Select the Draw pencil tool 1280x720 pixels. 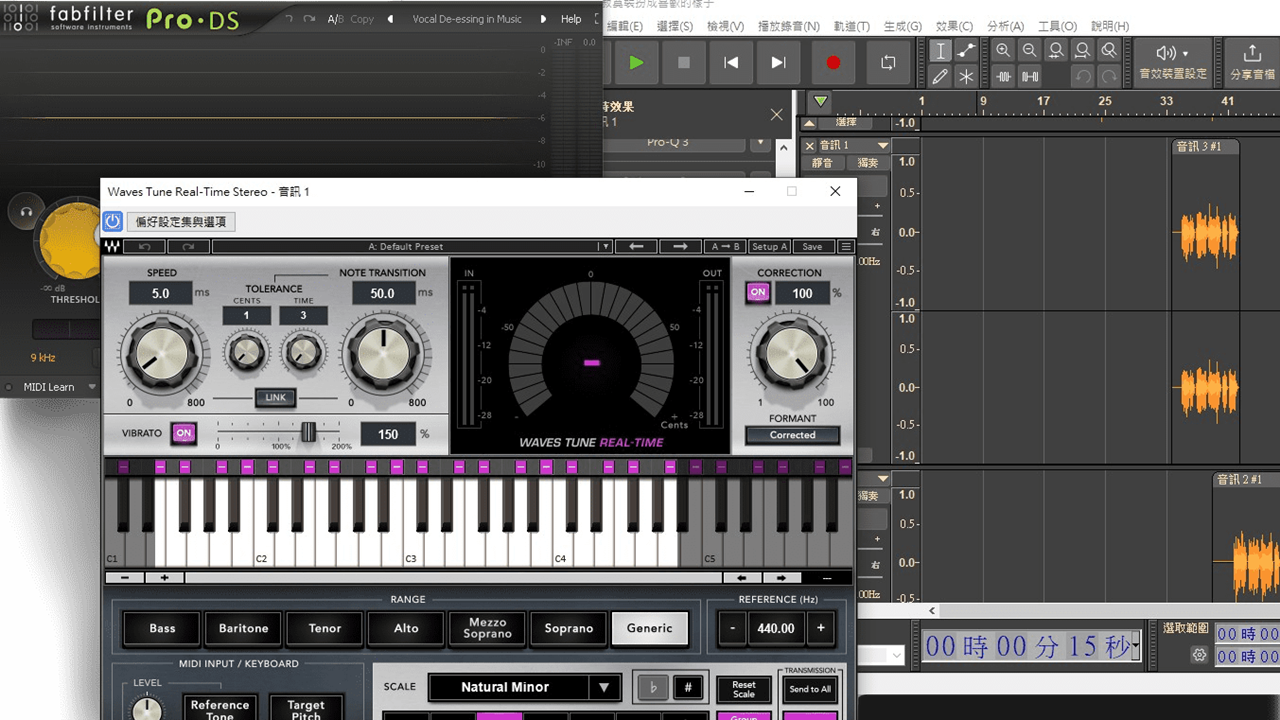[x=940, y=76]
